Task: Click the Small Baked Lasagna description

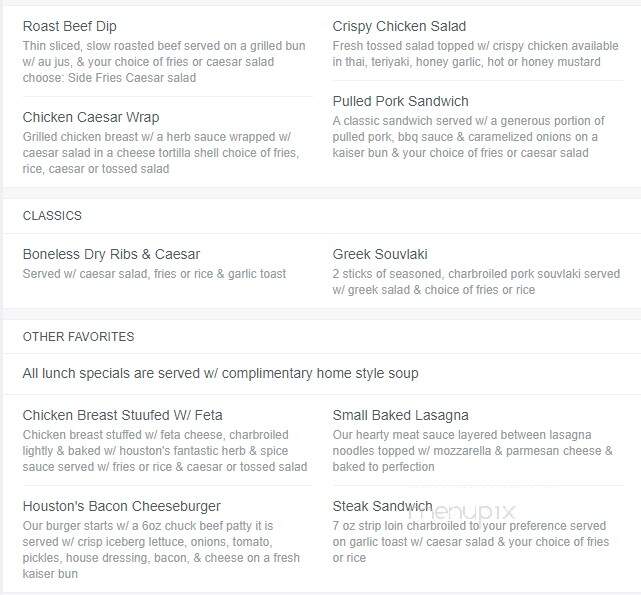Action: [473, 451]
